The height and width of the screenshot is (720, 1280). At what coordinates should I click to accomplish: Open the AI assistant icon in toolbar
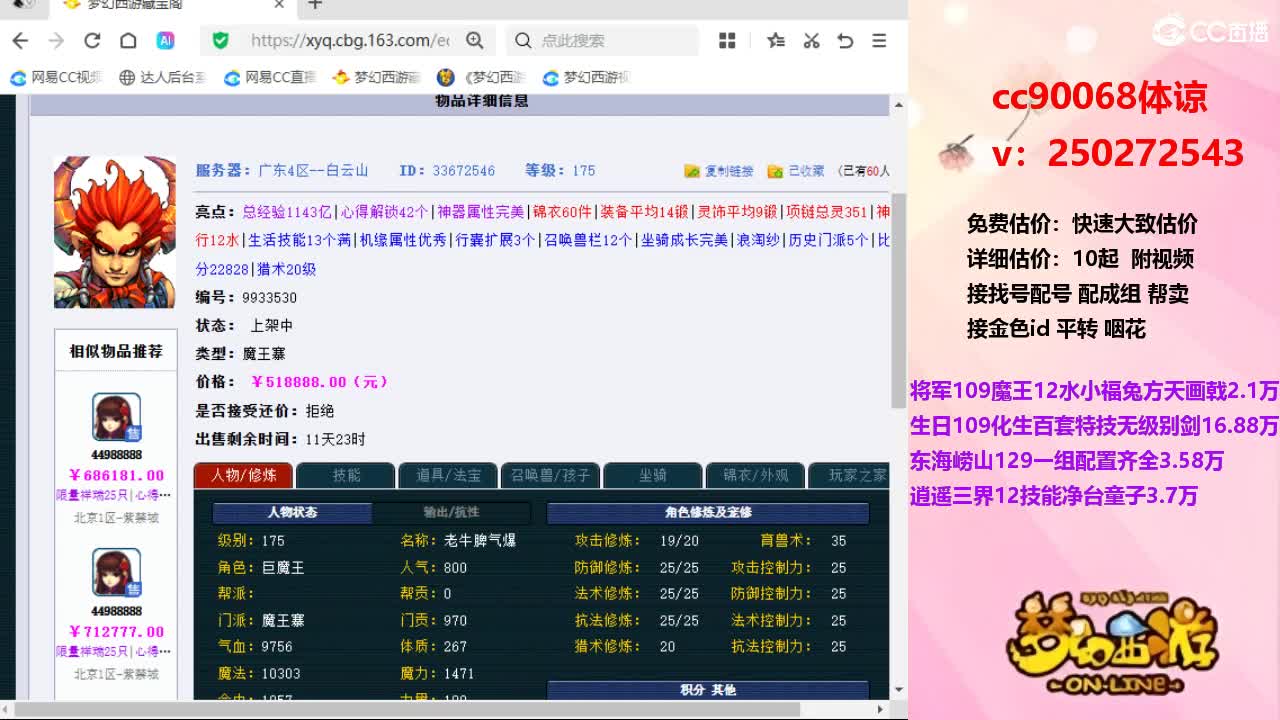[x=165, y=41]
